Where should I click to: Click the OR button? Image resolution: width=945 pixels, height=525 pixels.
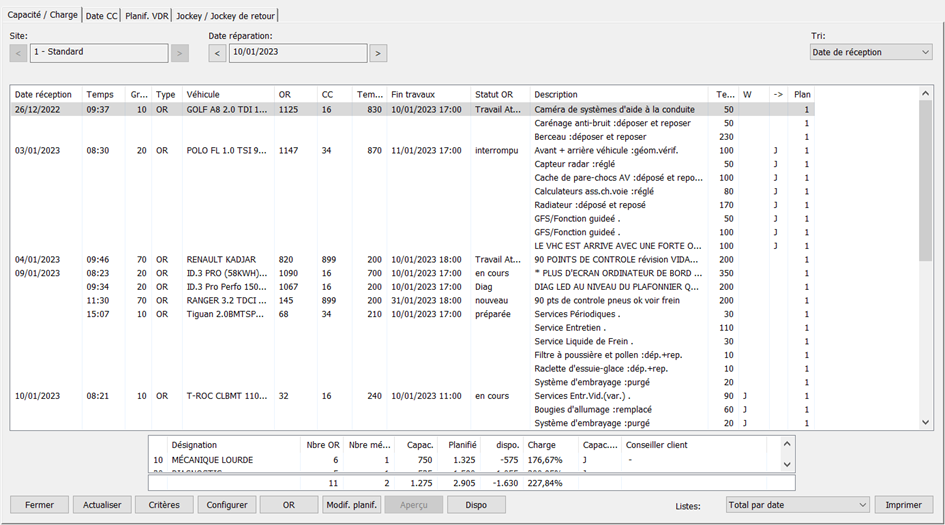coord(289,505)
